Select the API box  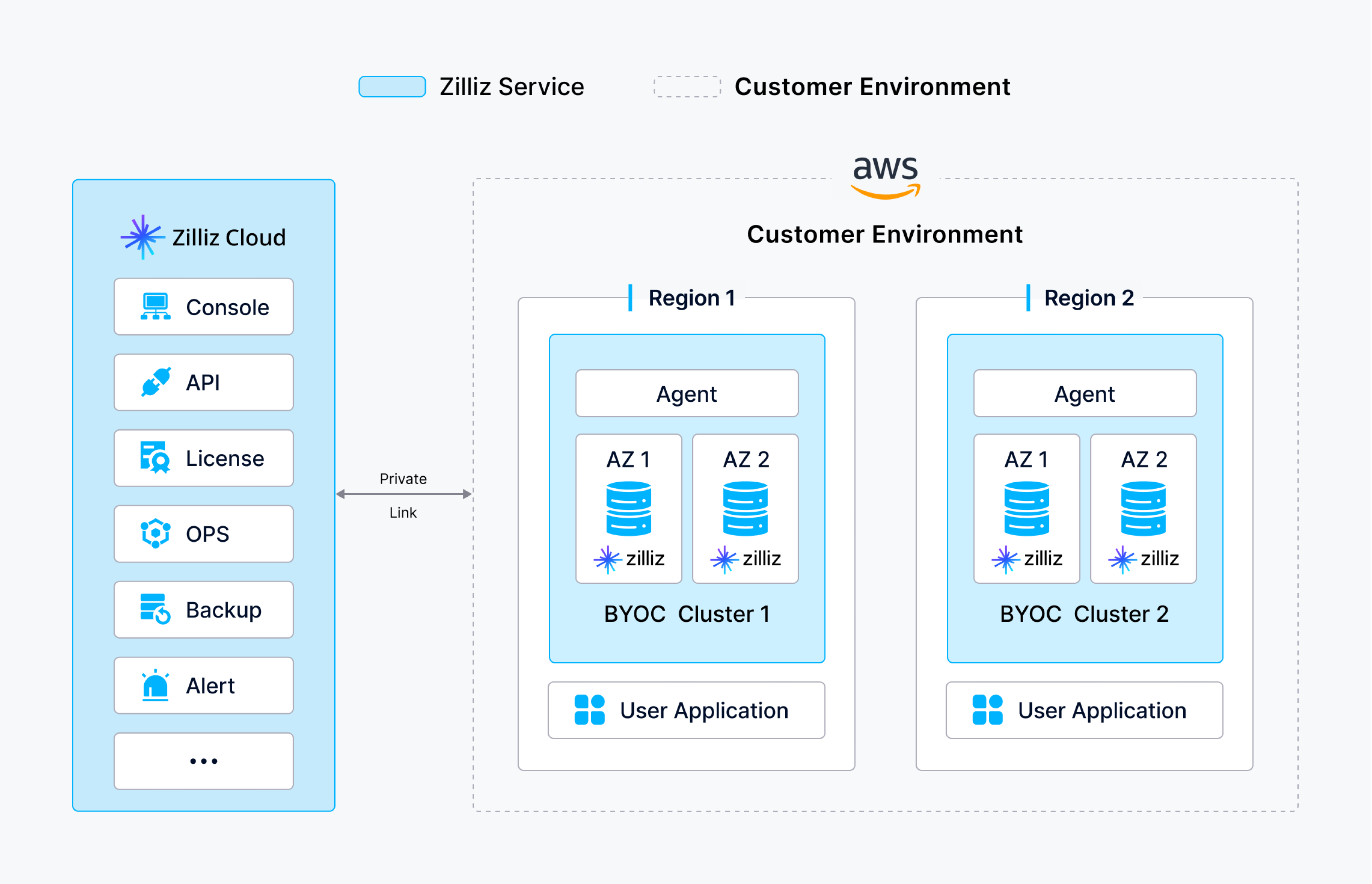click(x=204, y=382)
